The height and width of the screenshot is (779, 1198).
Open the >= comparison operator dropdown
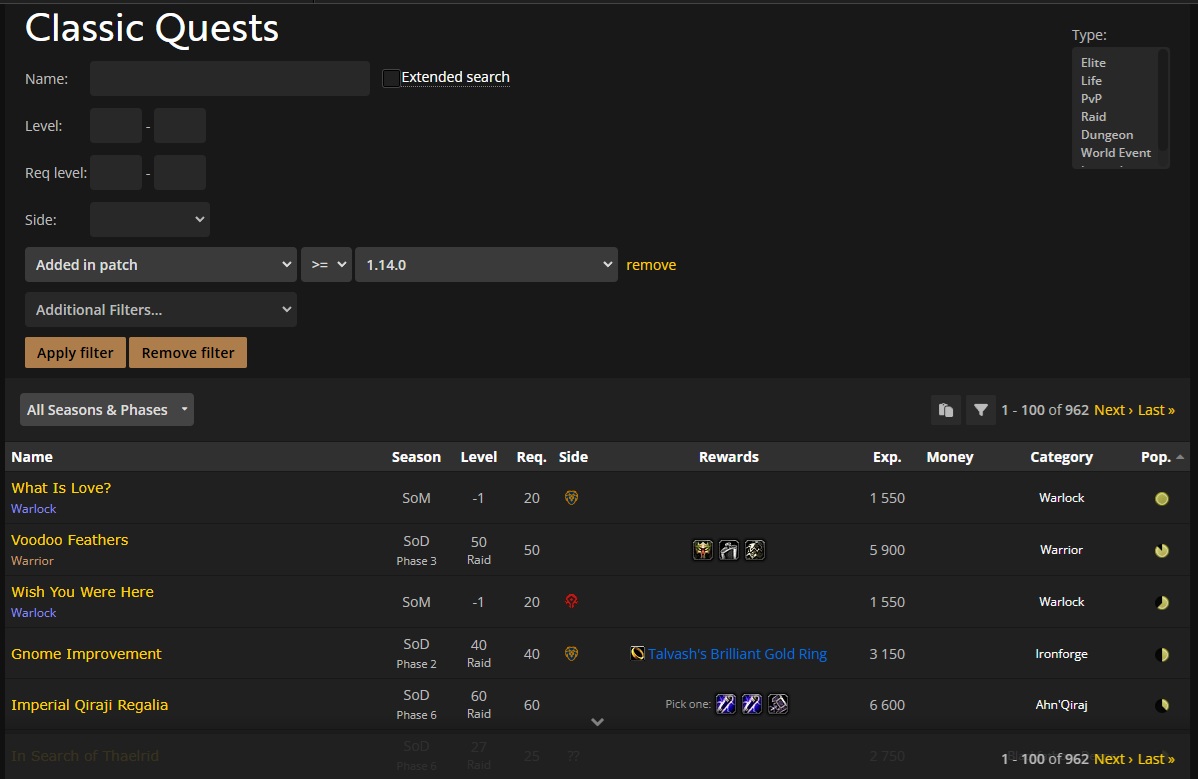[x=326, y=264]
